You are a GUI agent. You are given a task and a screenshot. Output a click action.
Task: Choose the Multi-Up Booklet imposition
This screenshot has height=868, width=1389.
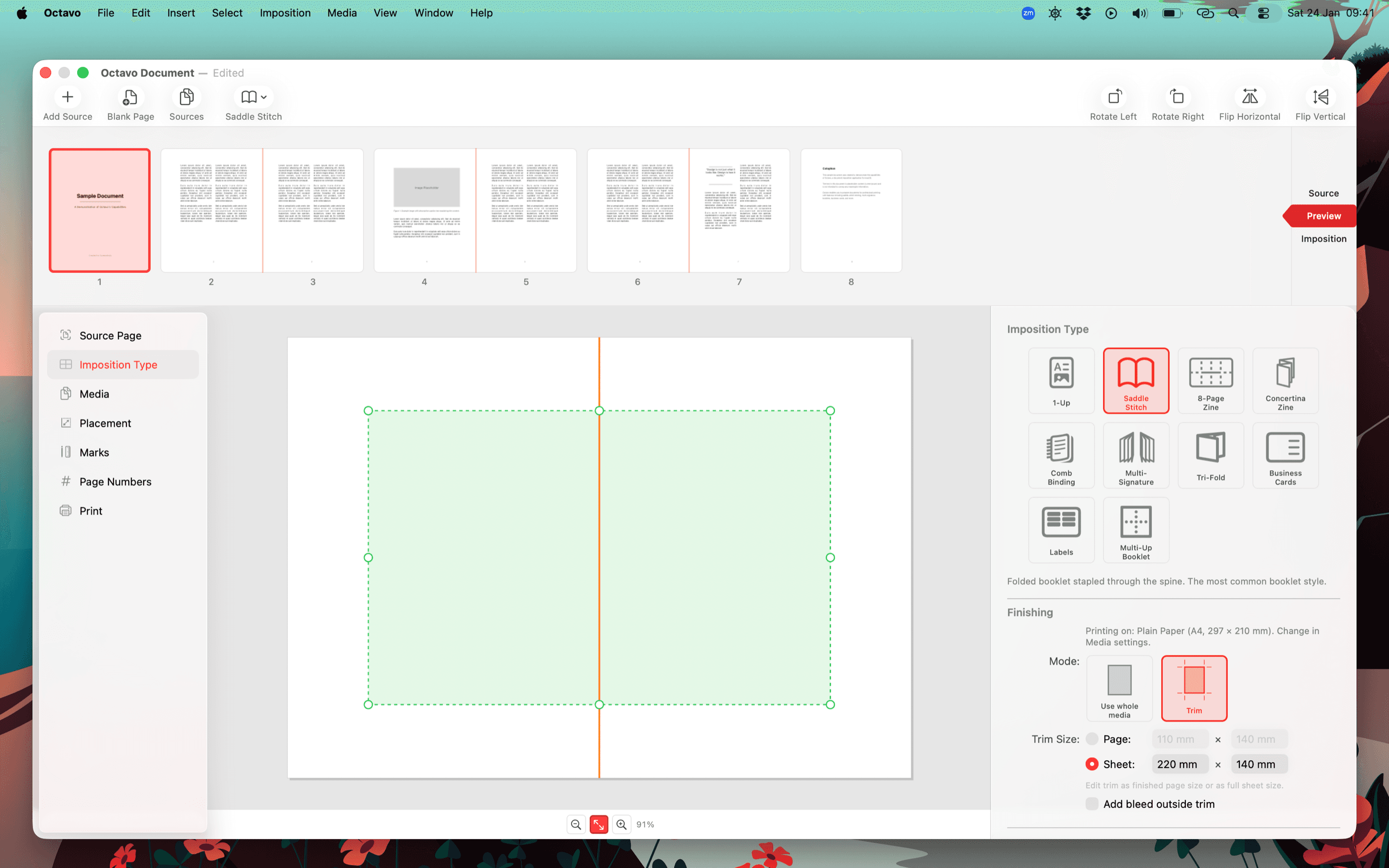click(1135, 529)
